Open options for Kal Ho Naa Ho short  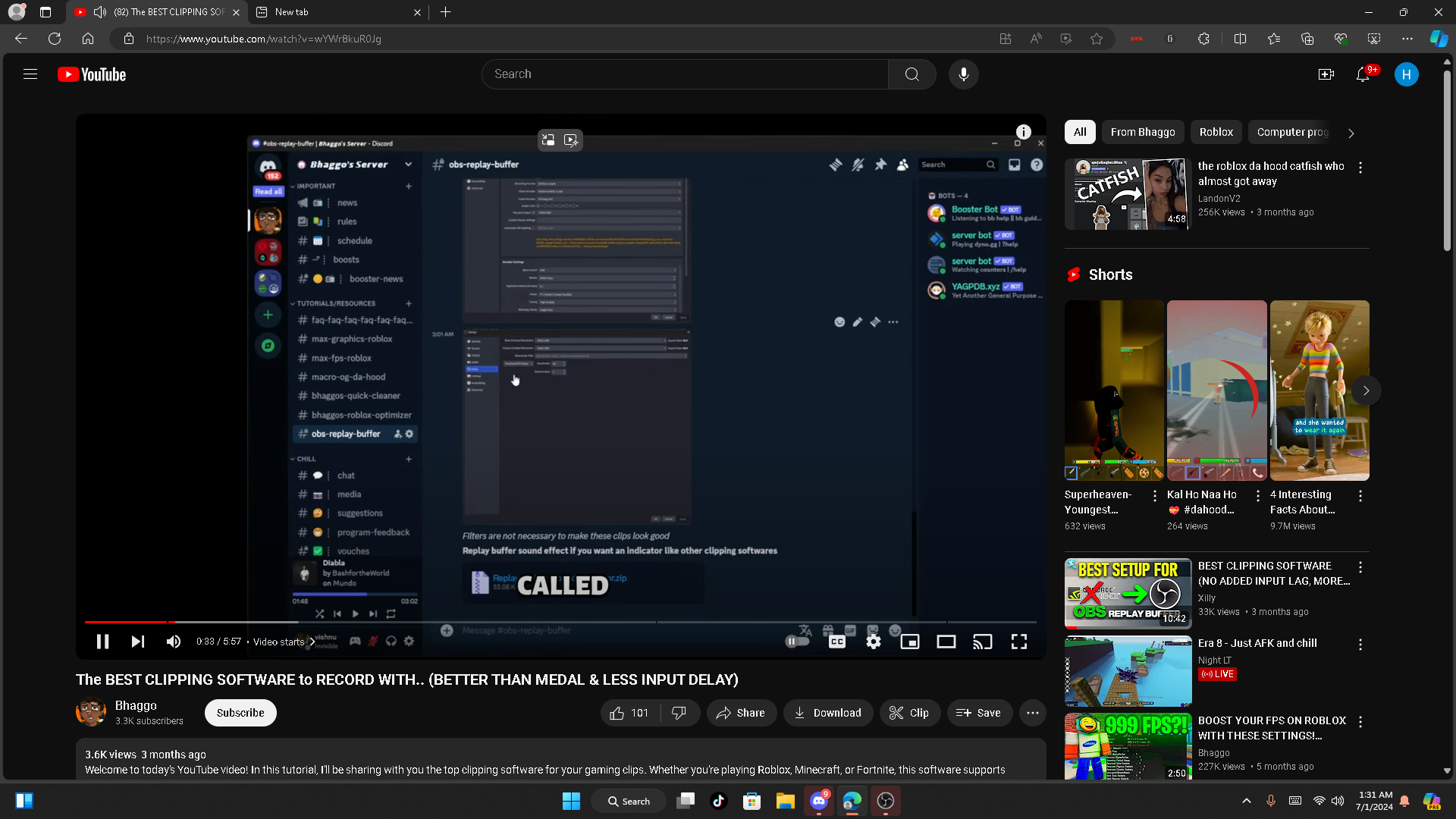1258,496
